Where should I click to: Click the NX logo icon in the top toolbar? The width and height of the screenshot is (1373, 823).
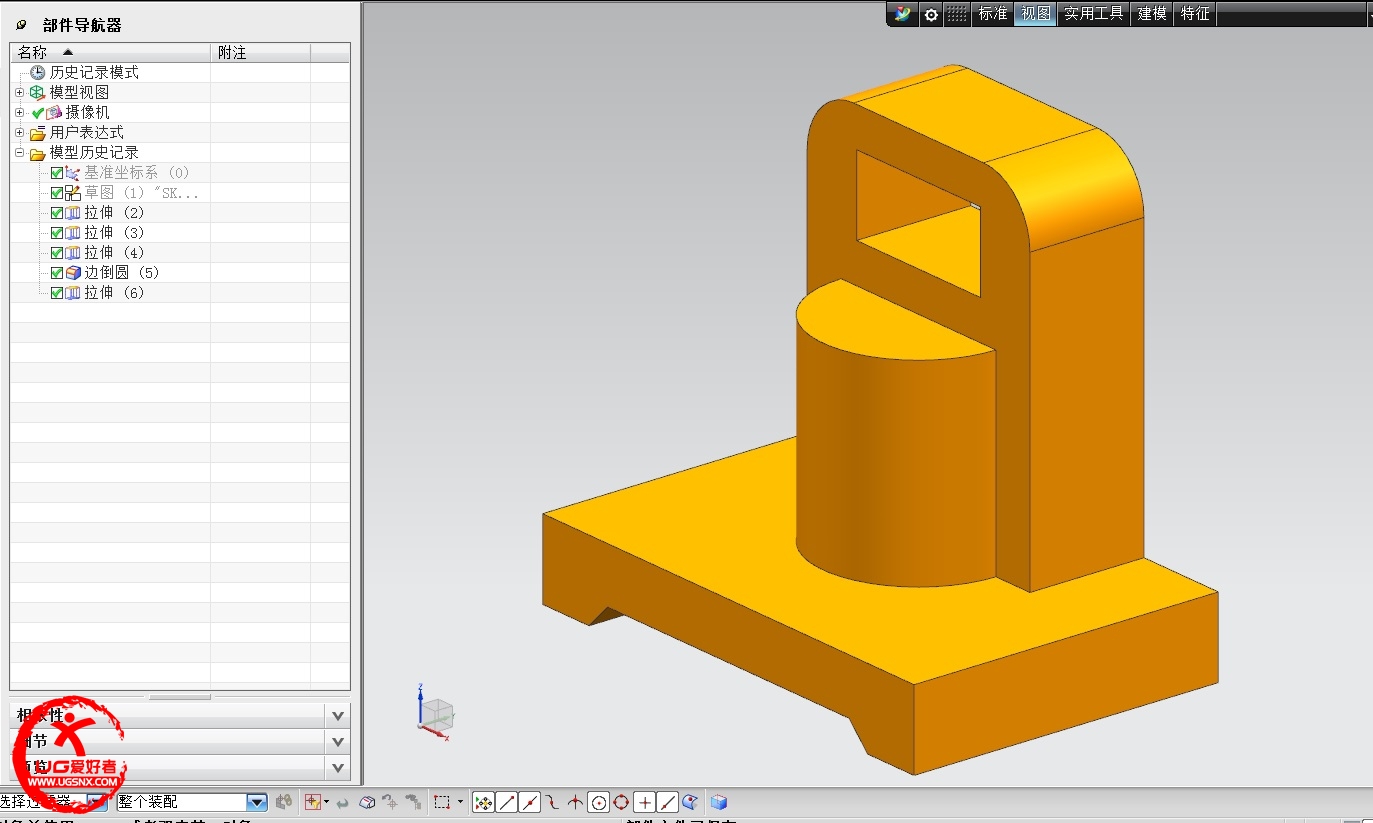point(904,14)
